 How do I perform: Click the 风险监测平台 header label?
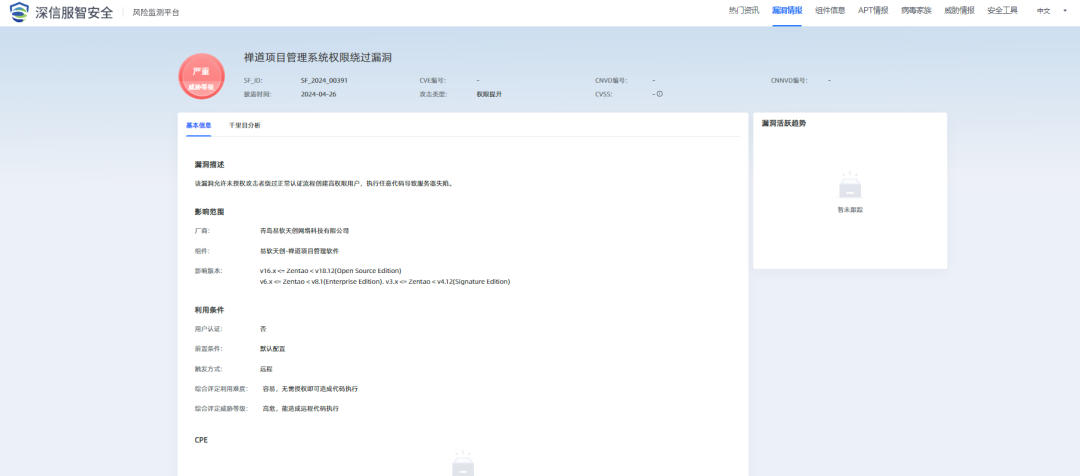[156, 12]
